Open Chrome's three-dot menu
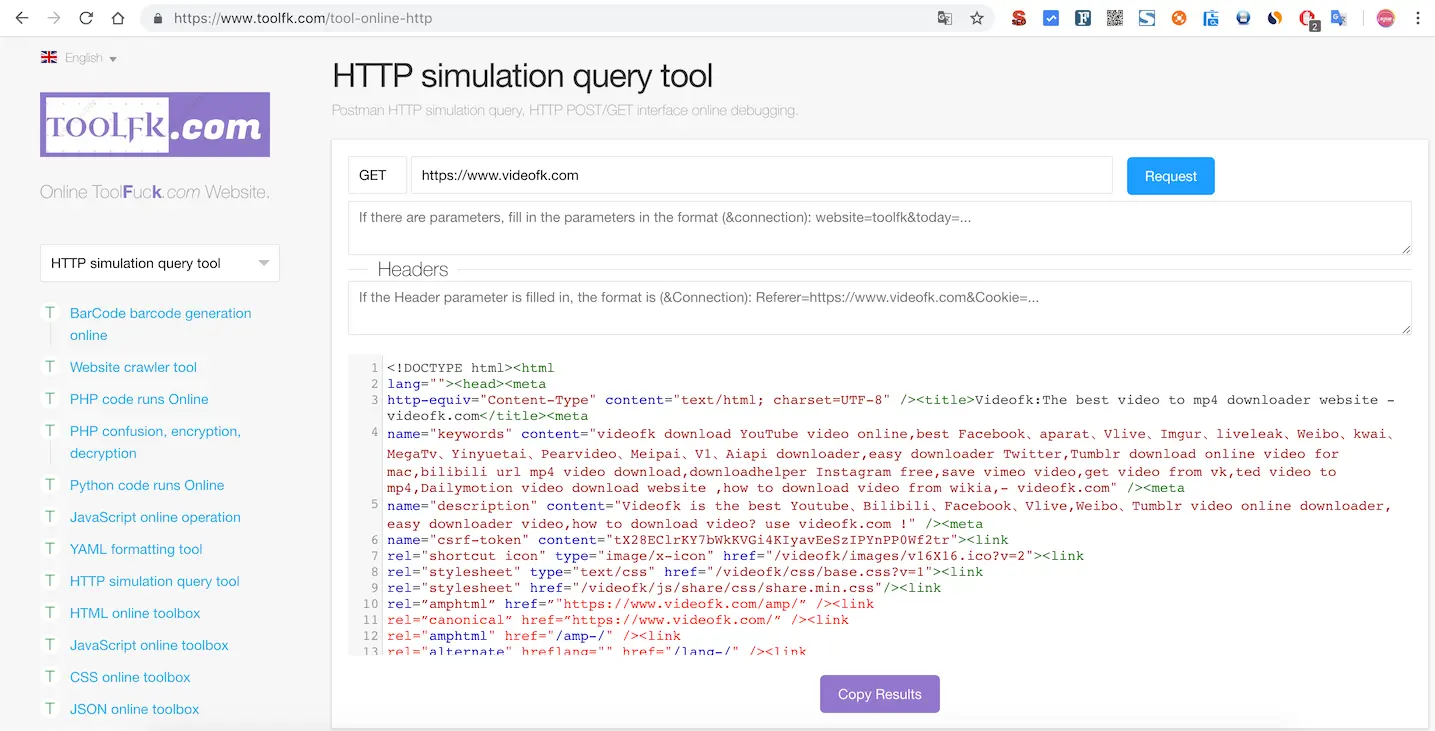Screen dimensions: 1435x731 pyautogui.click(x=1419, y=17)
